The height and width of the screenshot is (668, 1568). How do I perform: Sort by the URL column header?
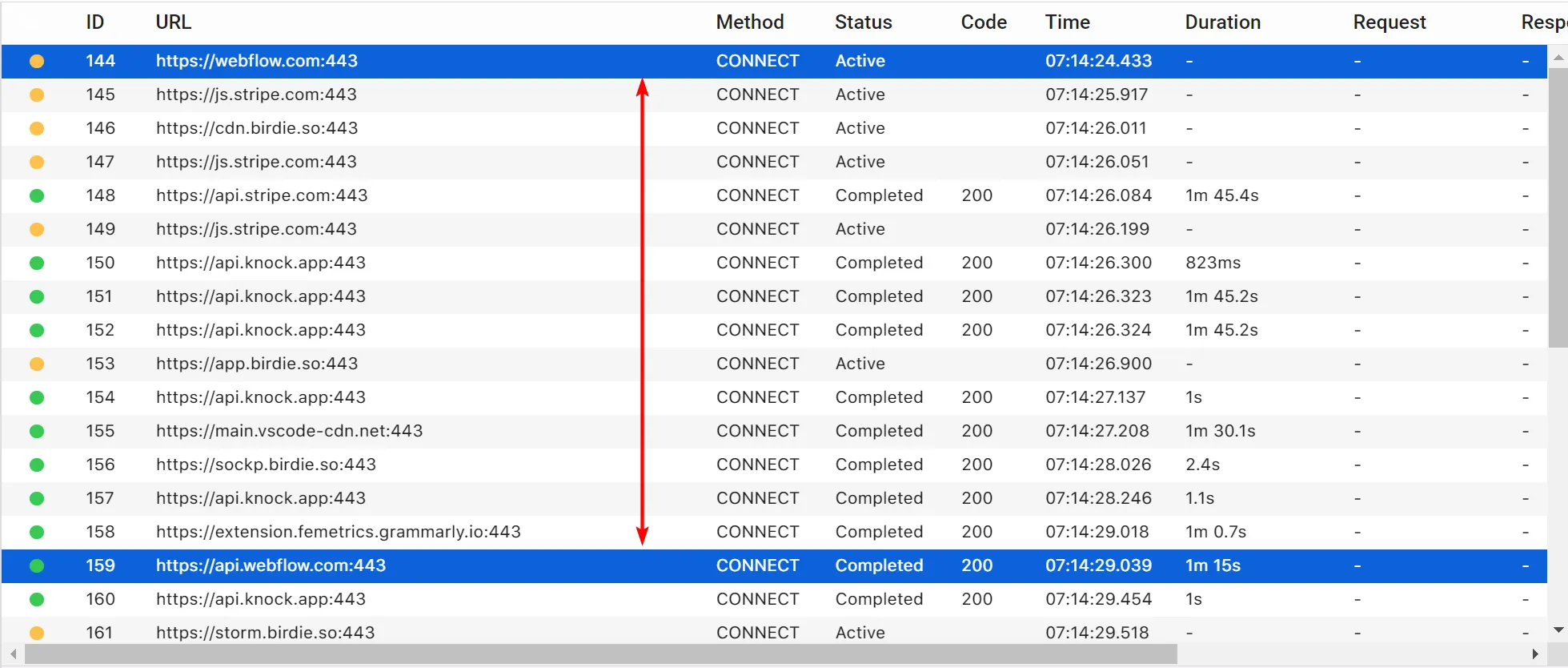(174, 22)
